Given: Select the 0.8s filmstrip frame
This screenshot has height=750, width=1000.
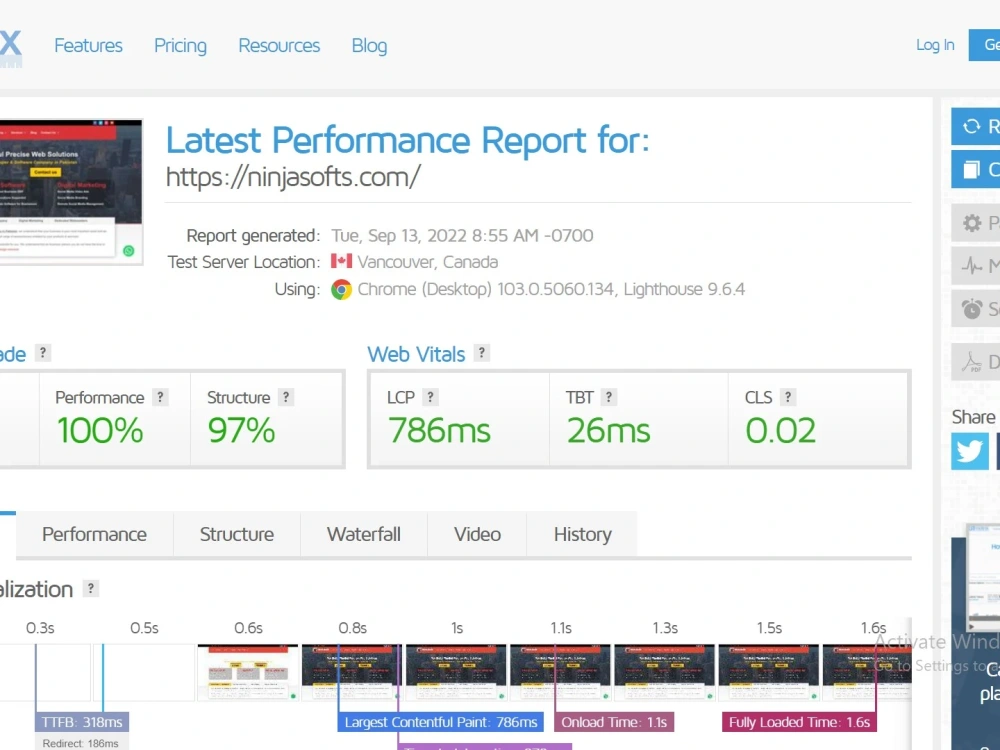Looking at the screenshot, I should tap(351, 673).
